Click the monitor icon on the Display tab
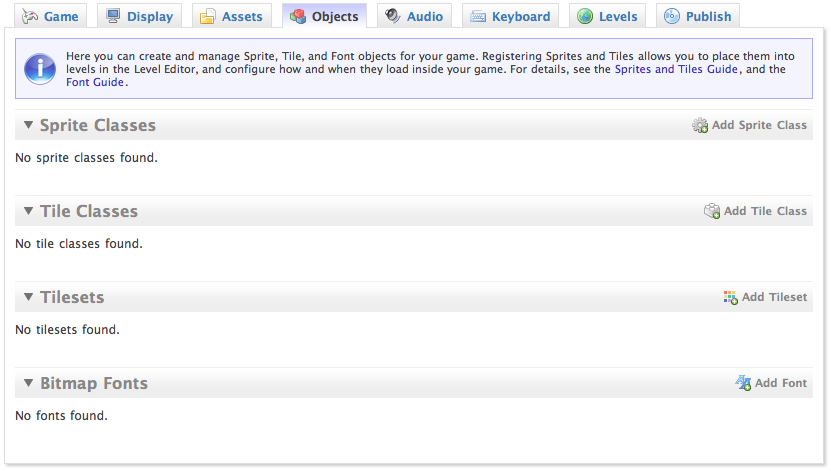This screenshot has height=471, width=831. [x=114, y=16]
